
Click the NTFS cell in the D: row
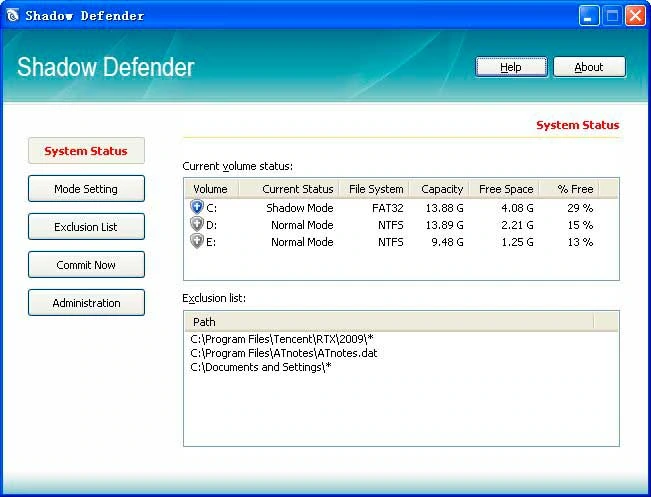(x=390, y=225)
